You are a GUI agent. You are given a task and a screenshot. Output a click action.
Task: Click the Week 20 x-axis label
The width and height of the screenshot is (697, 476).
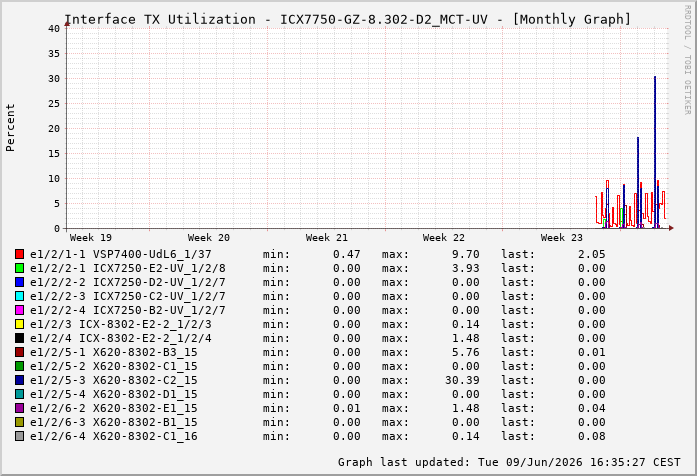pos(208,237)
